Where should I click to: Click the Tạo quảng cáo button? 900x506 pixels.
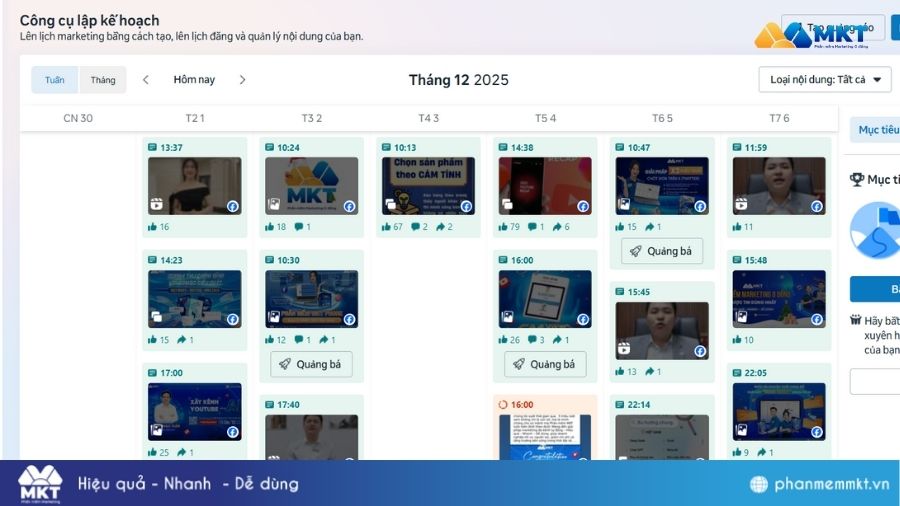(833, 27)
